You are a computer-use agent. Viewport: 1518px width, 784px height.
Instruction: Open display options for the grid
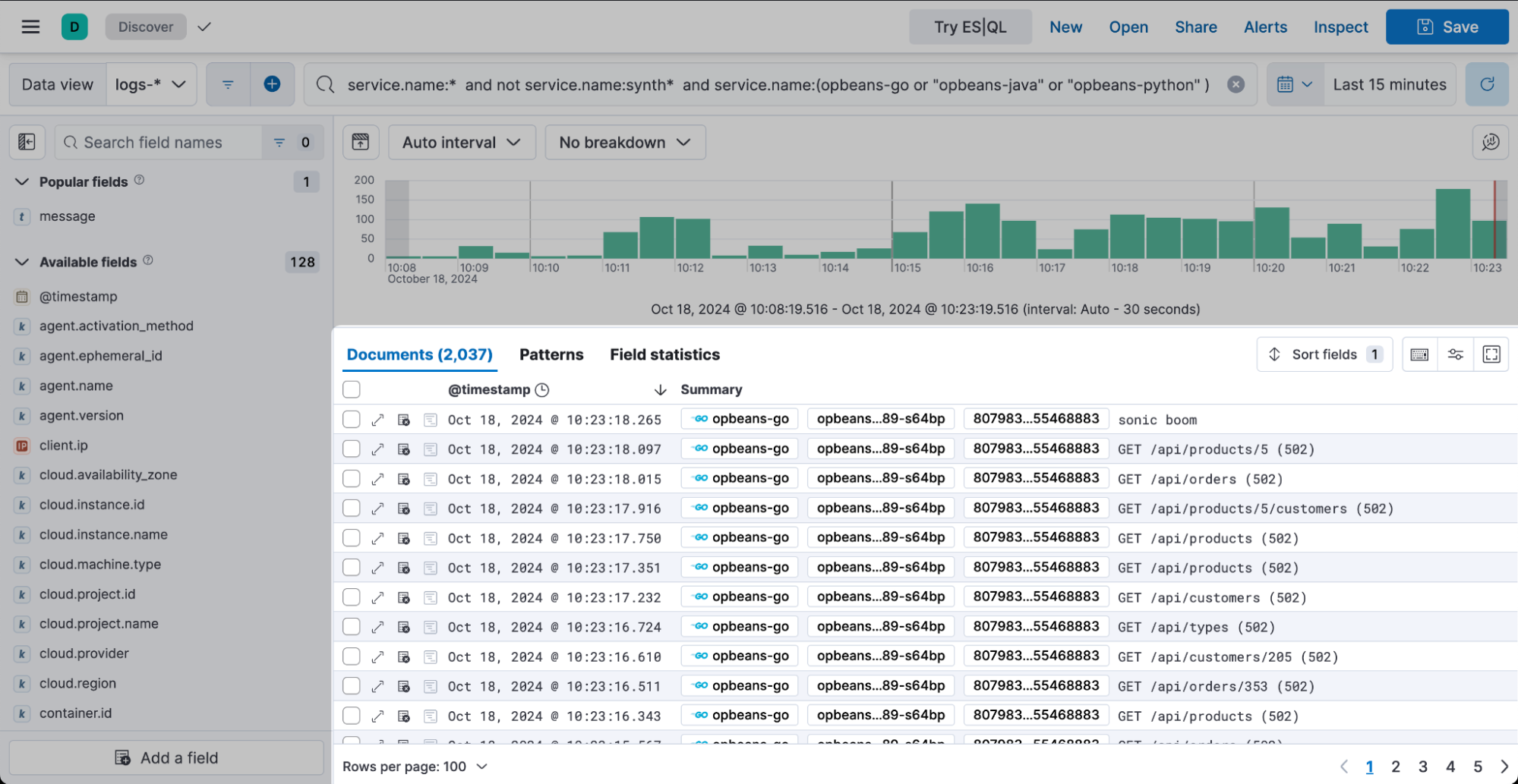point(1455,354)
